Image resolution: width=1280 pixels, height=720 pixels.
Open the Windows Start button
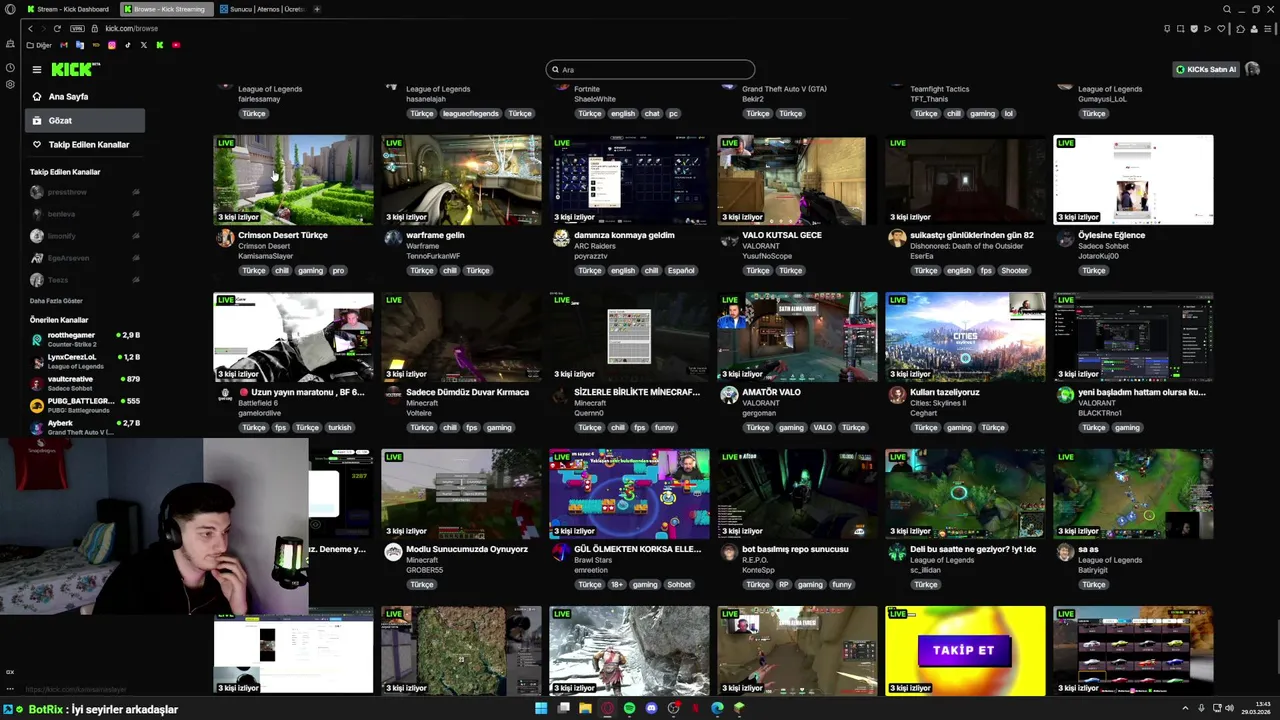pyautogui.click(x=541, y=708)
